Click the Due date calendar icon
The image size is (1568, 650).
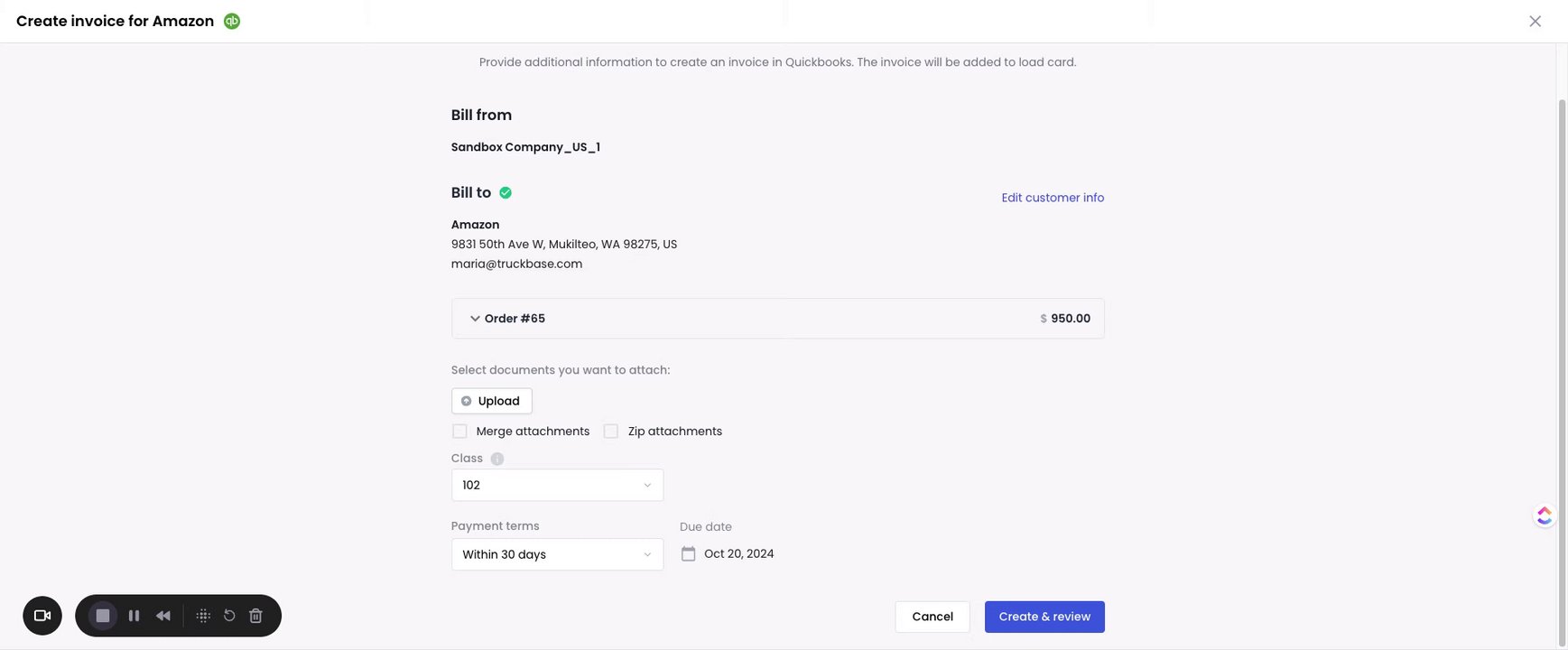click(688, 554)
